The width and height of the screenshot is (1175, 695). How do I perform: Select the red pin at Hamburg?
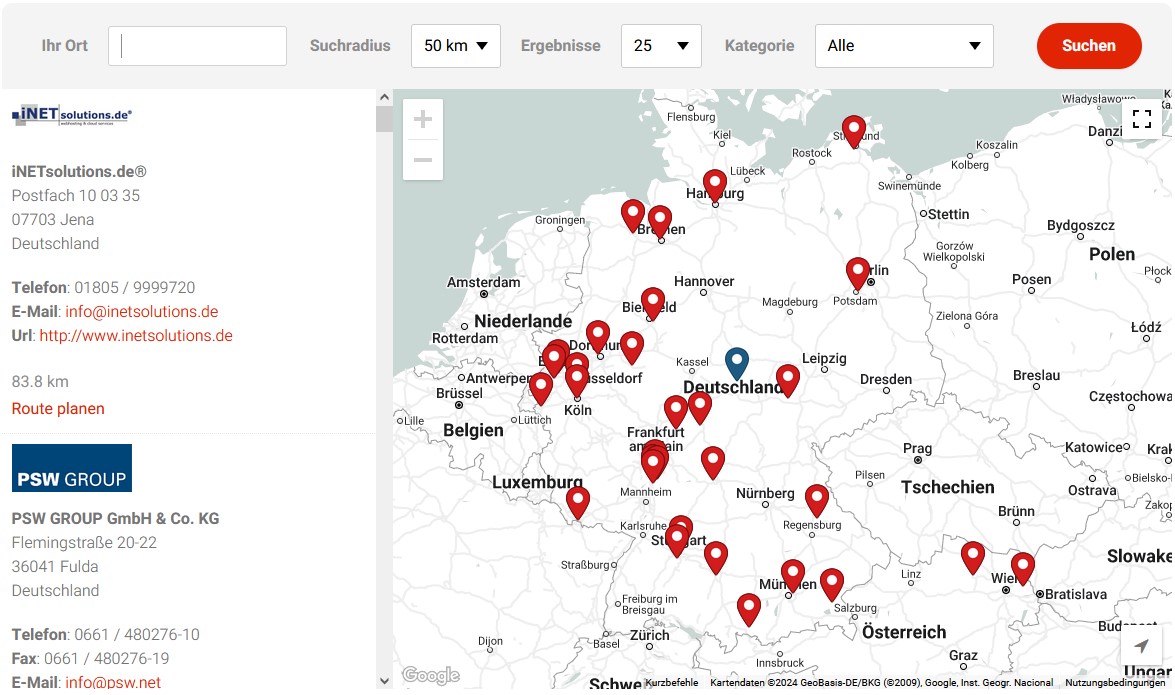(714, 184)
